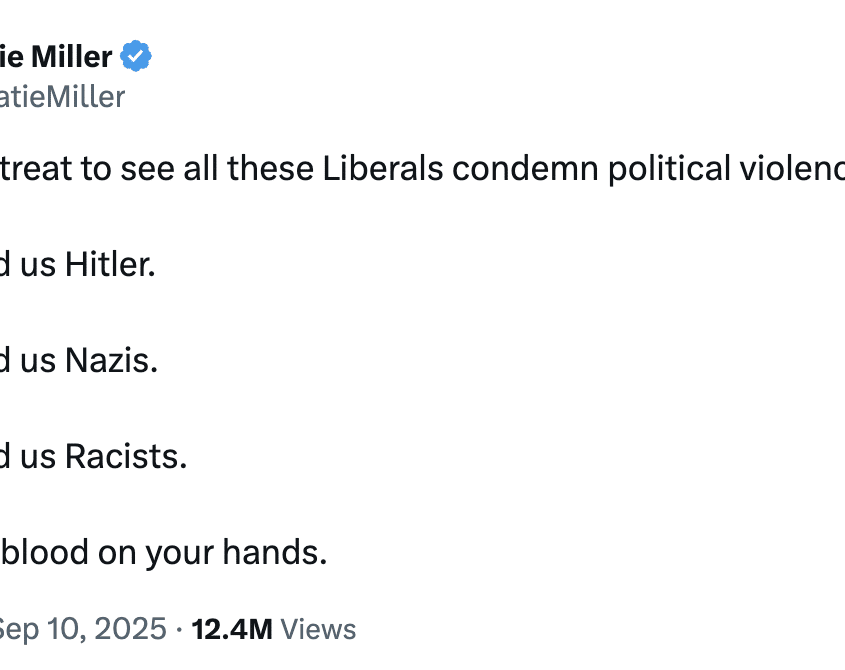Click the word treat in the first line

pos(36,169)
